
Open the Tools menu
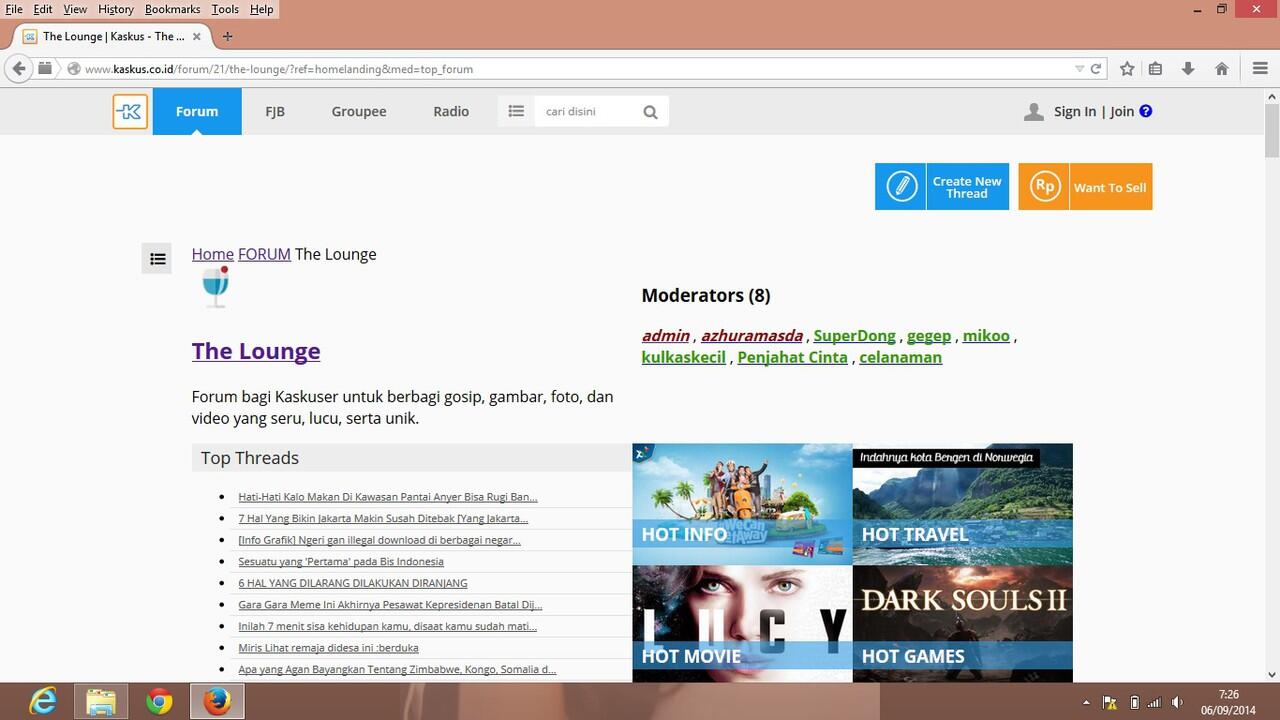click(x=225, y=9)
